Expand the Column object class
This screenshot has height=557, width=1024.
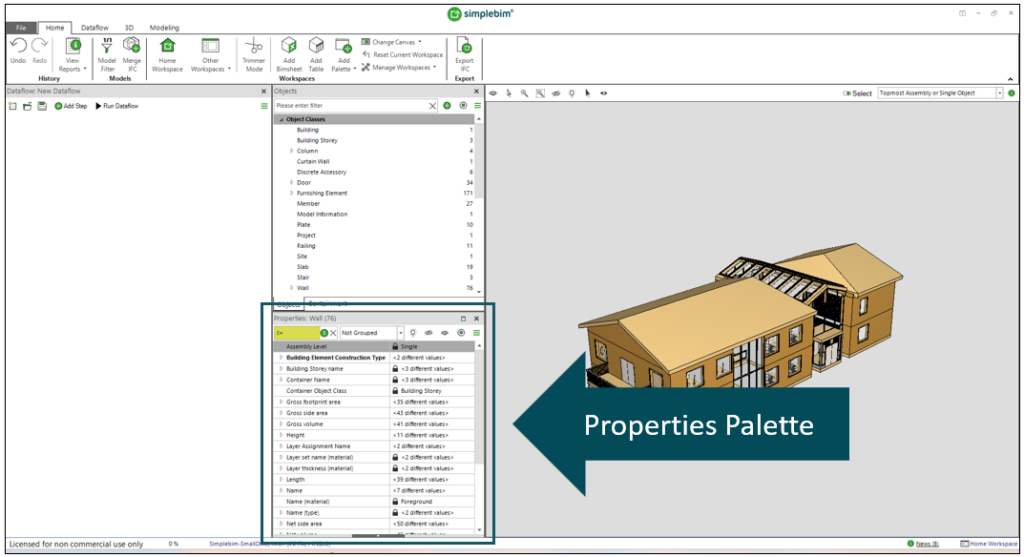pos(291,151)
